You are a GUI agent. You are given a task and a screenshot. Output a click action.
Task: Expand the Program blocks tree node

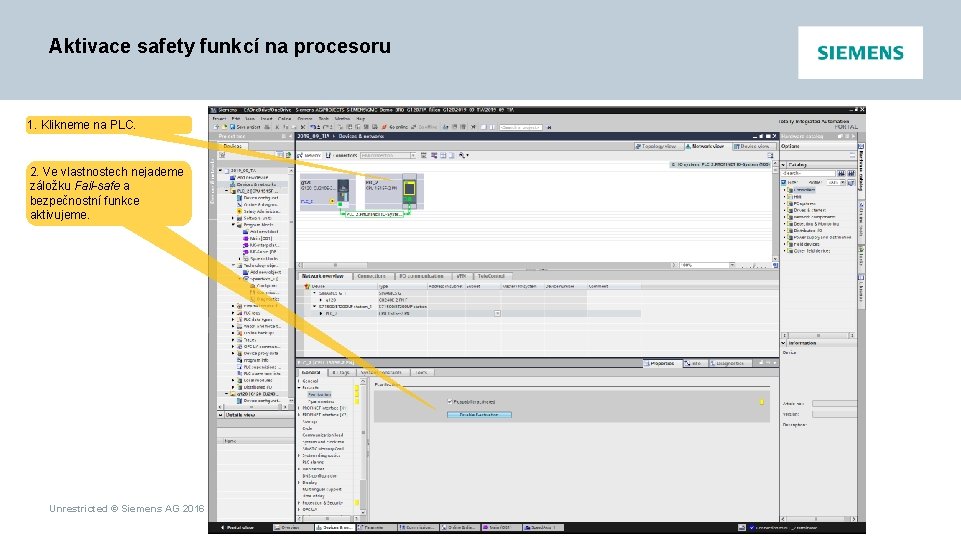[234, 225]
